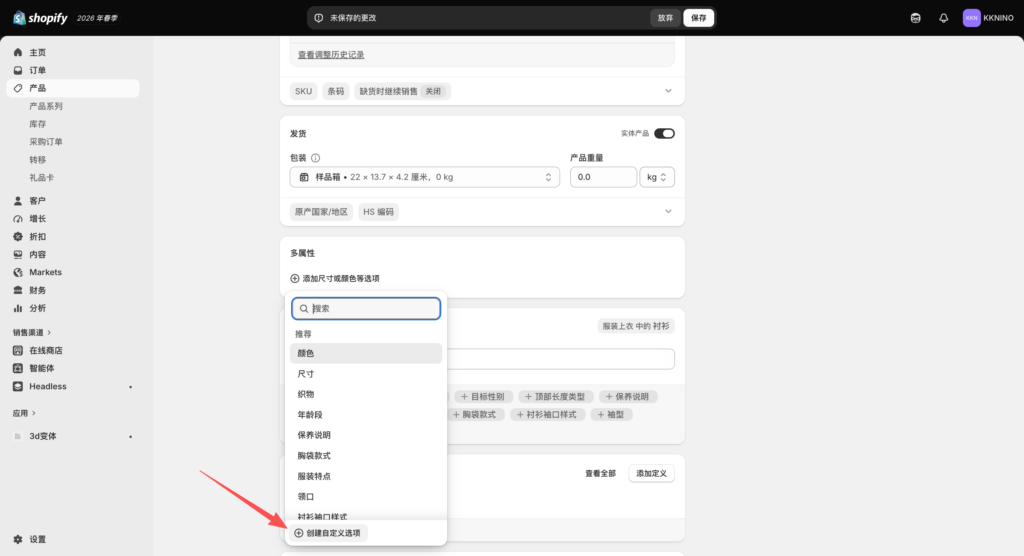
Task: Select 颜色 from the option list
Action: [x=366, y=353]
